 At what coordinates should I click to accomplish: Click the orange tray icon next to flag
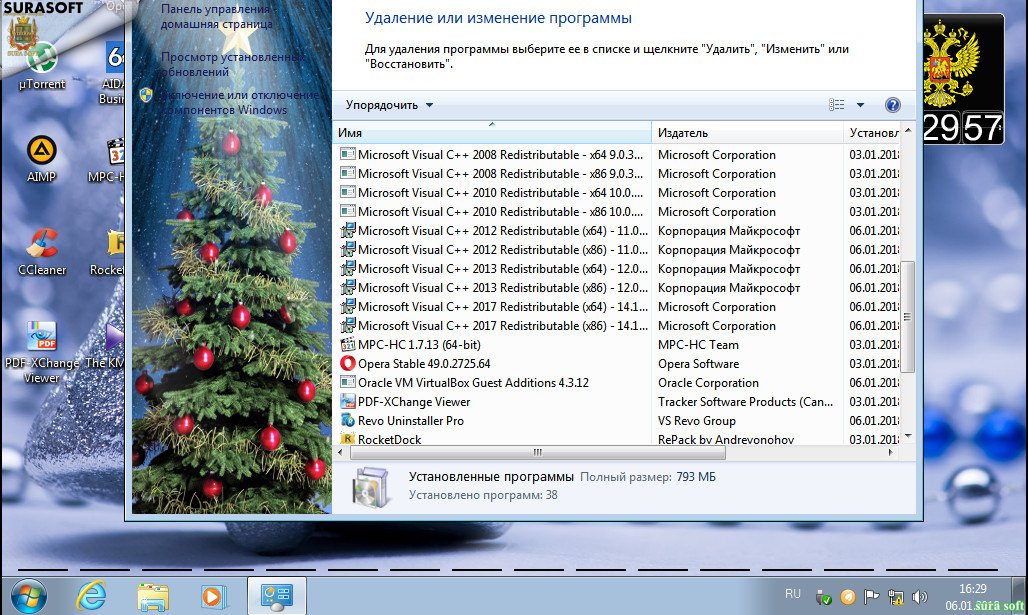tap(848, 597)
